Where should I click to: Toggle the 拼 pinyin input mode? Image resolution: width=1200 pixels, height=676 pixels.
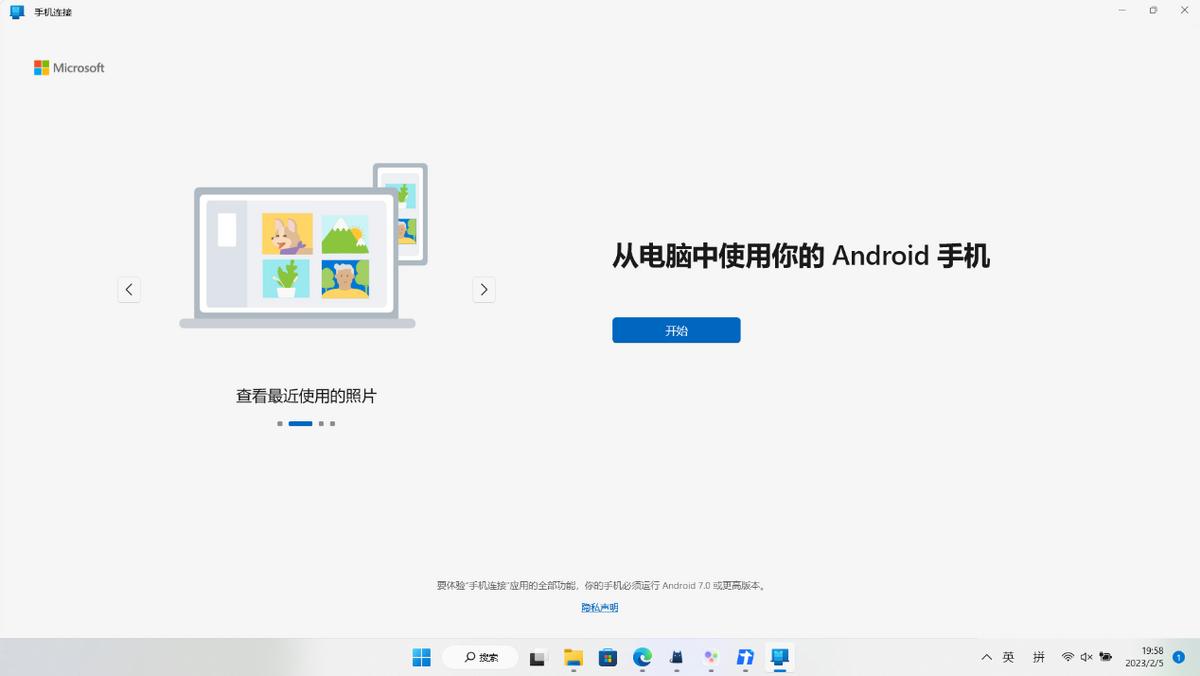[x=1039, y=657]
